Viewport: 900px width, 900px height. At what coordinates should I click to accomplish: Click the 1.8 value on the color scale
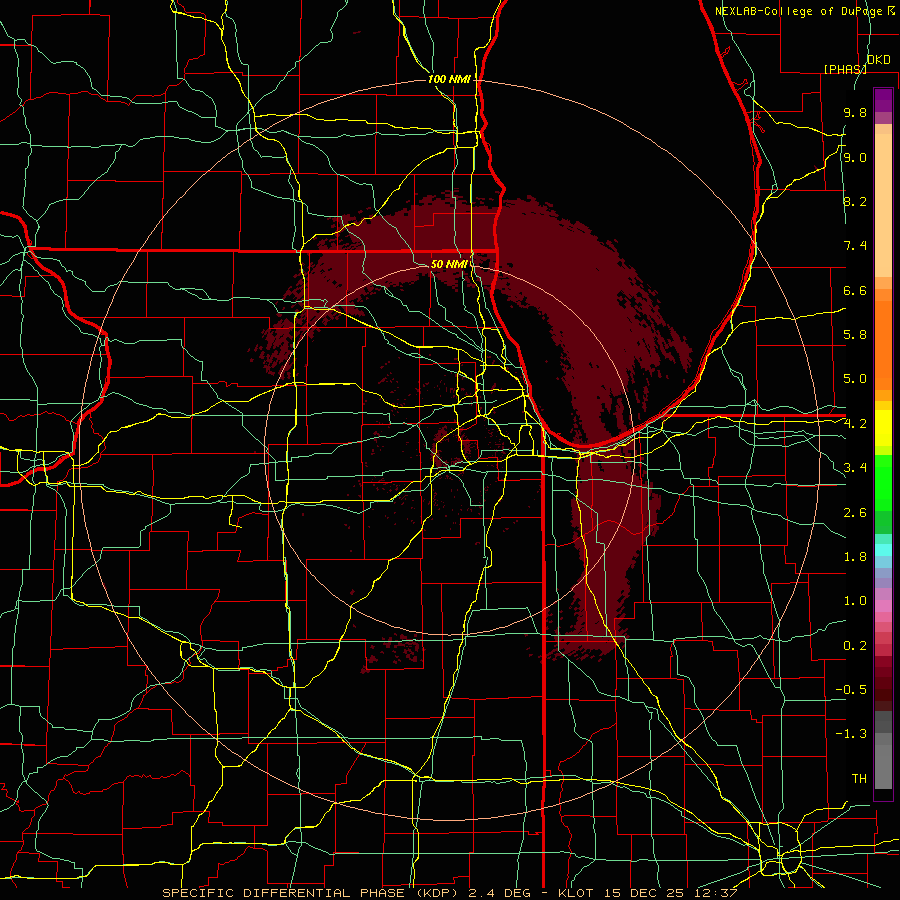(x=855, y=557)
